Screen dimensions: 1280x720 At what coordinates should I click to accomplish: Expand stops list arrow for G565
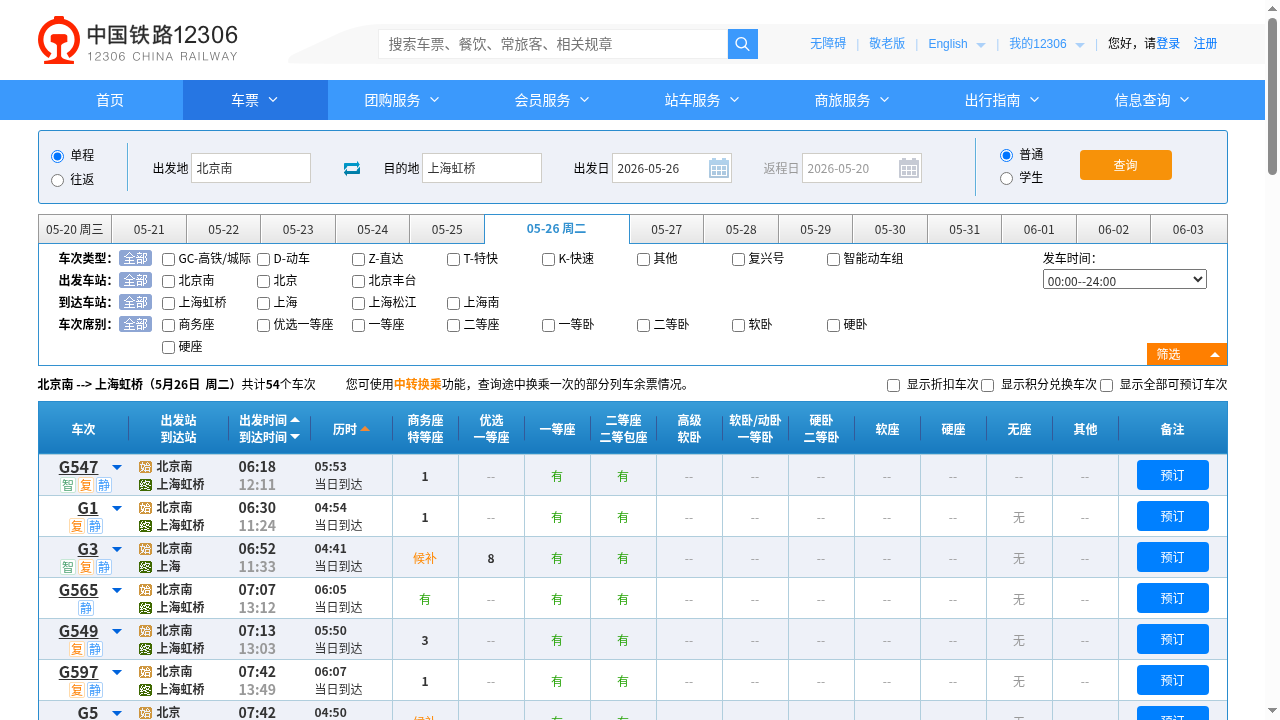point(117,590)
